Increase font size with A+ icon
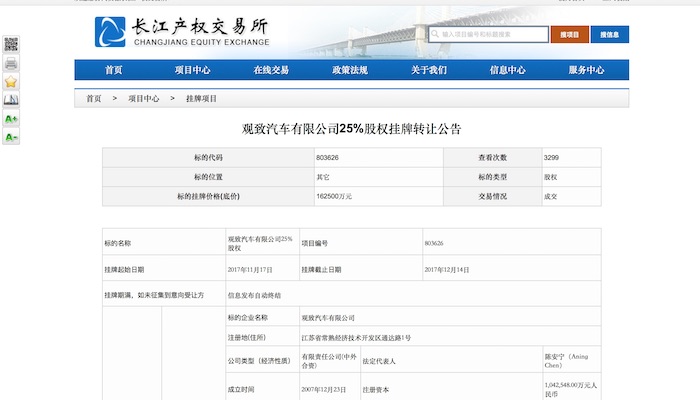Image resolution: width=700 pixels, height=400 pixels. click(x=11, y=119)
